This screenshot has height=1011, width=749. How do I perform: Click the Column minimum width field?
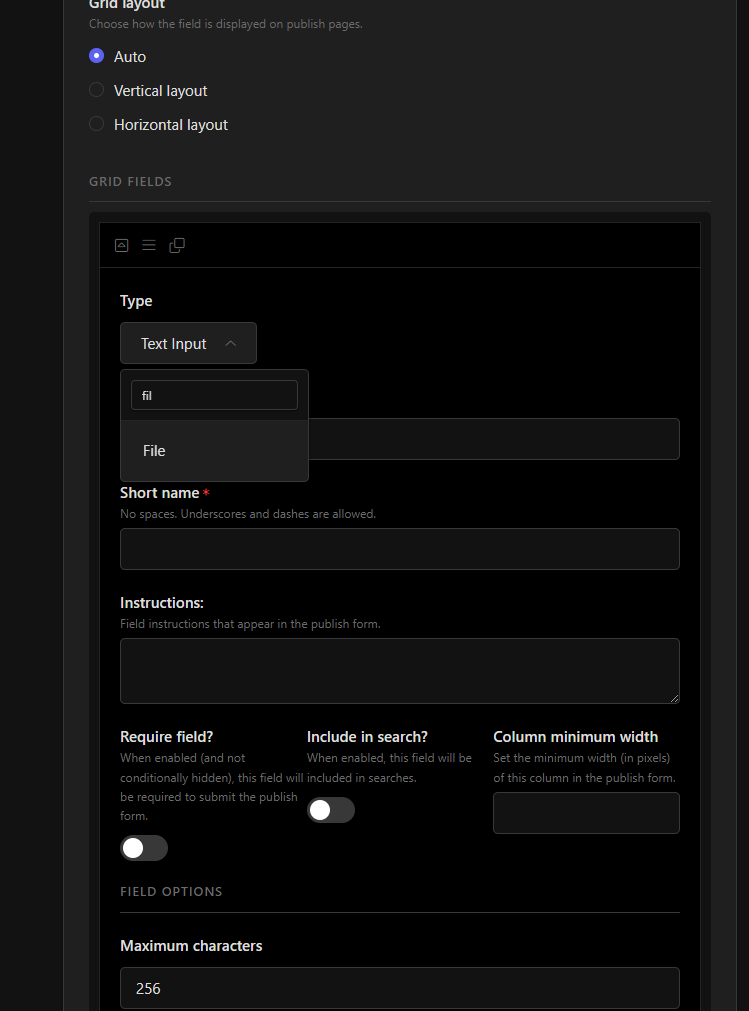coord(586,813)
